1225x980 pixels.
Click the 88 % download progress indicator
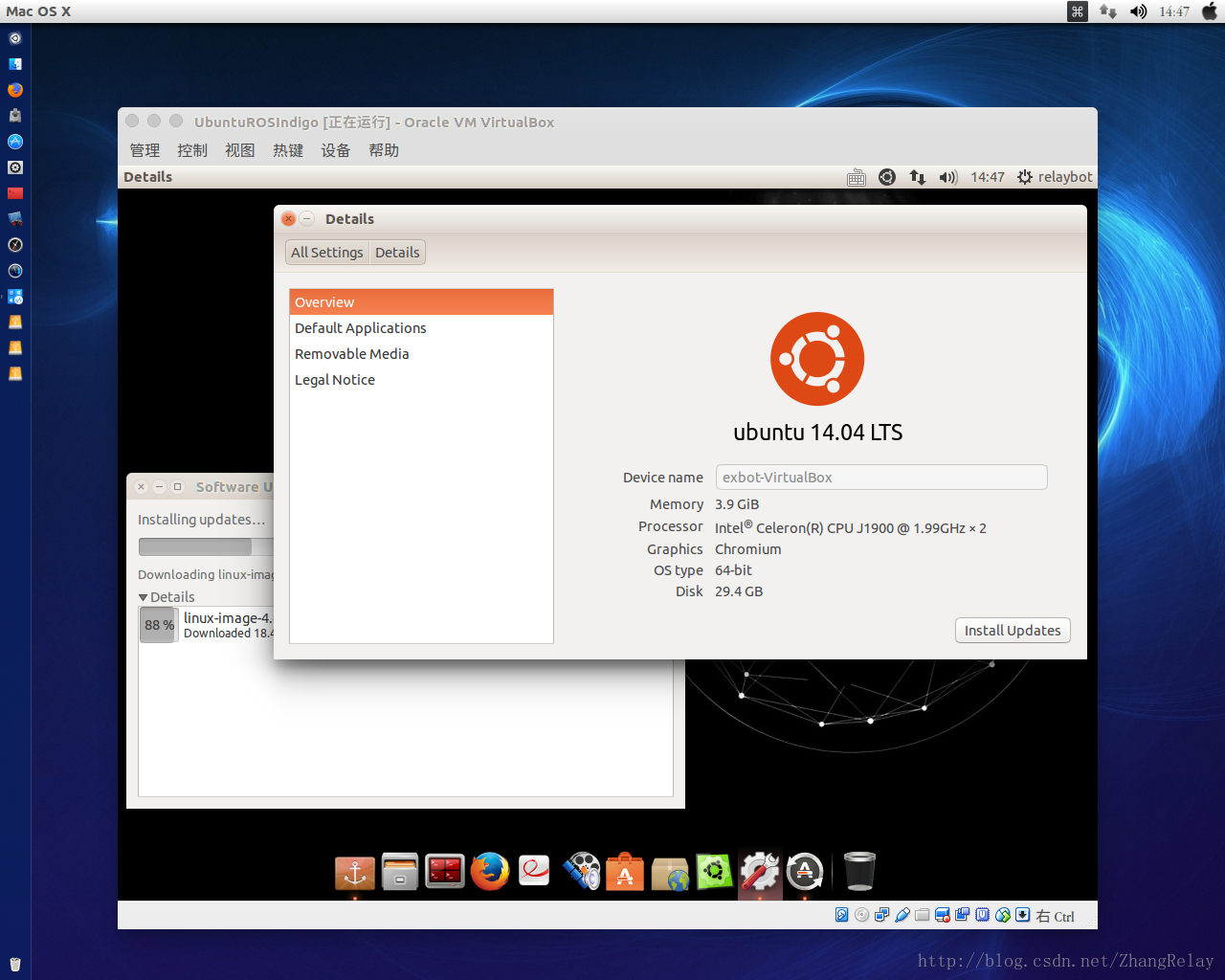coord(159,625)
